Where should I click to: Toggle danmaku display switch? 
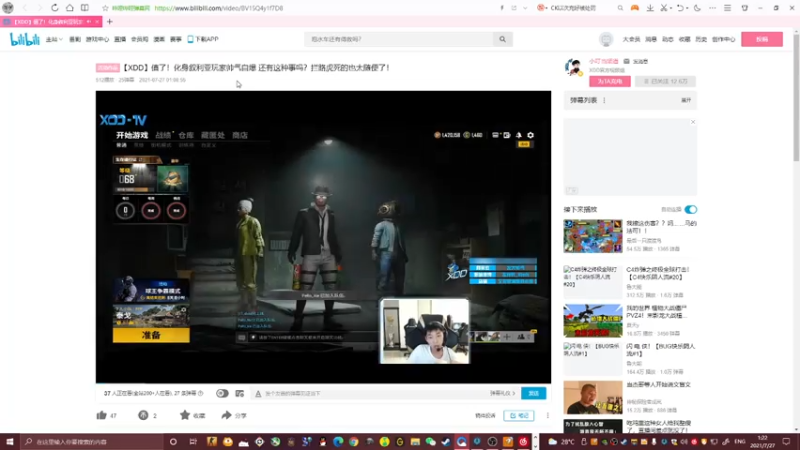pyautogui.click(x=222, y=393)
